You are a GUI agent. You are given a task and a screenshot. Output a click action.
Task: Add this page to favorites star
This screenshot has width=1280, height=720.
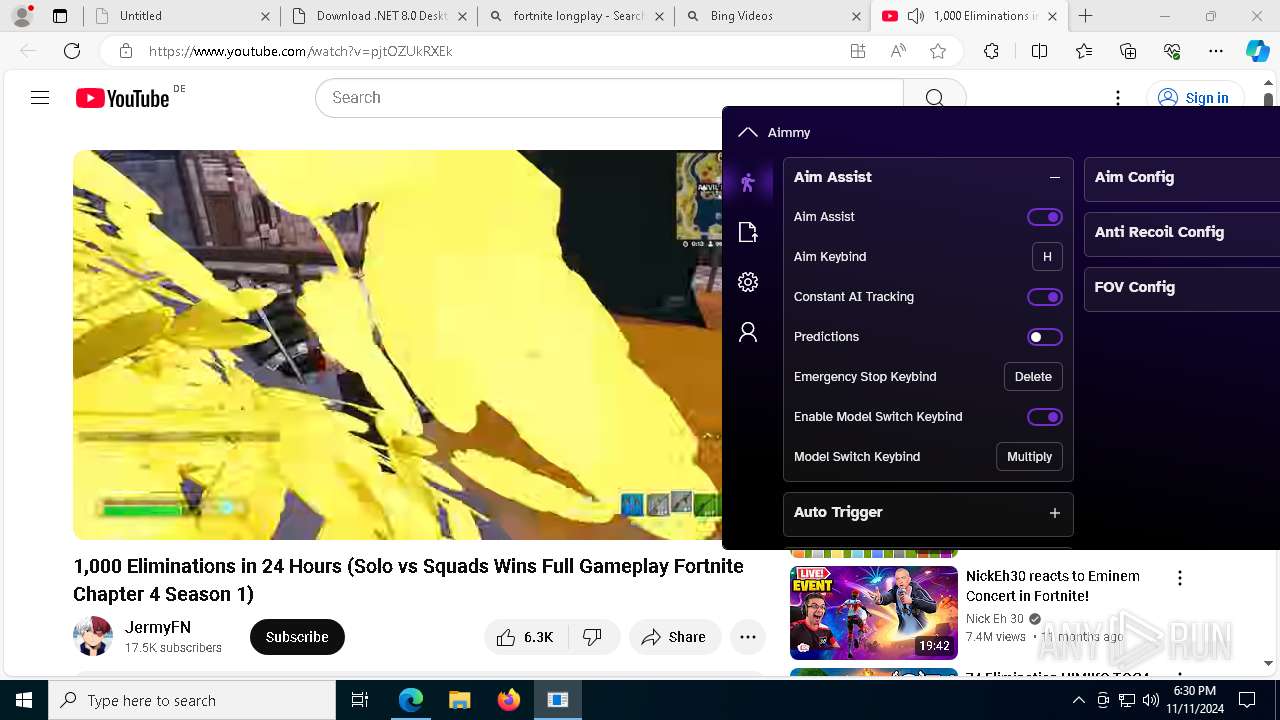937,51
